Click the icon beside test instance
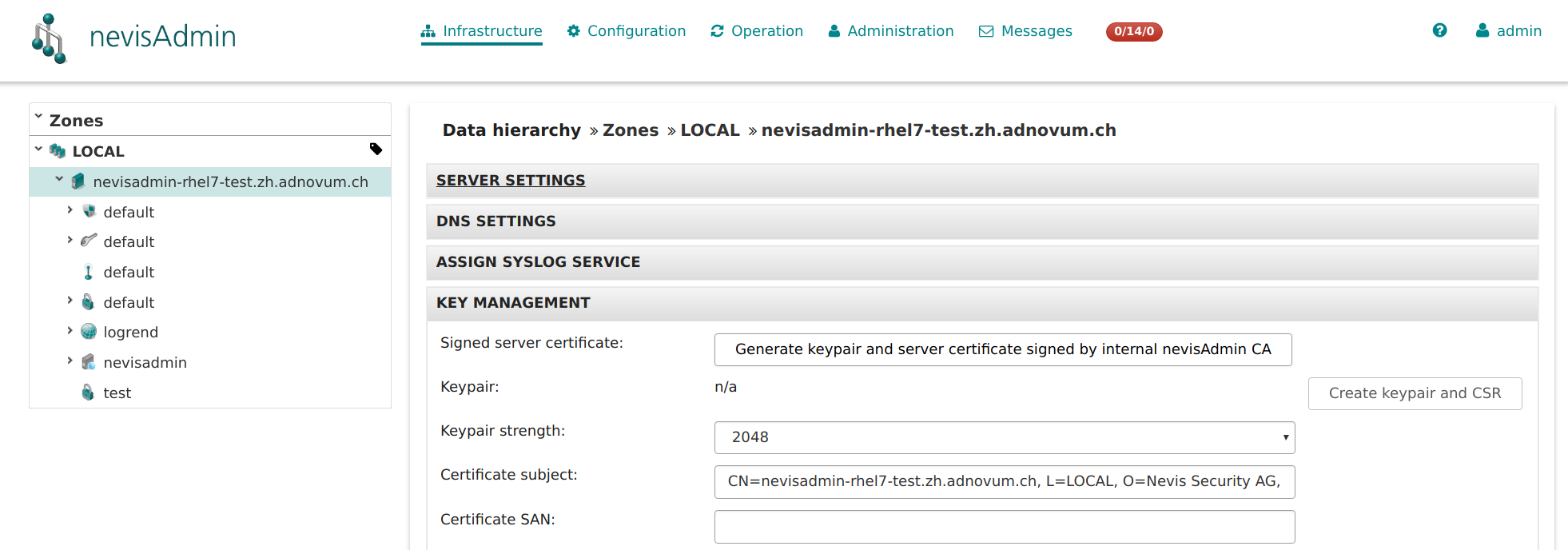The image size is (1568, 550). pos(88,393)
